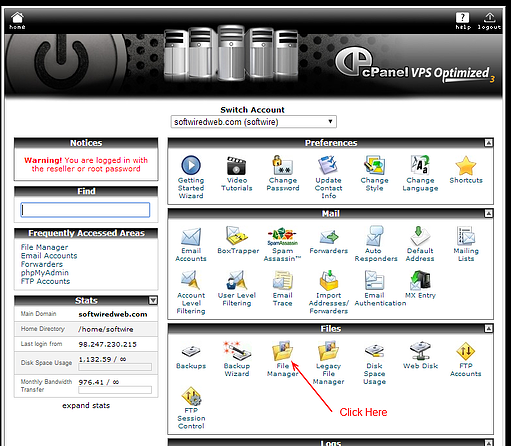Open Account Level Filtering

pos(191,281)
